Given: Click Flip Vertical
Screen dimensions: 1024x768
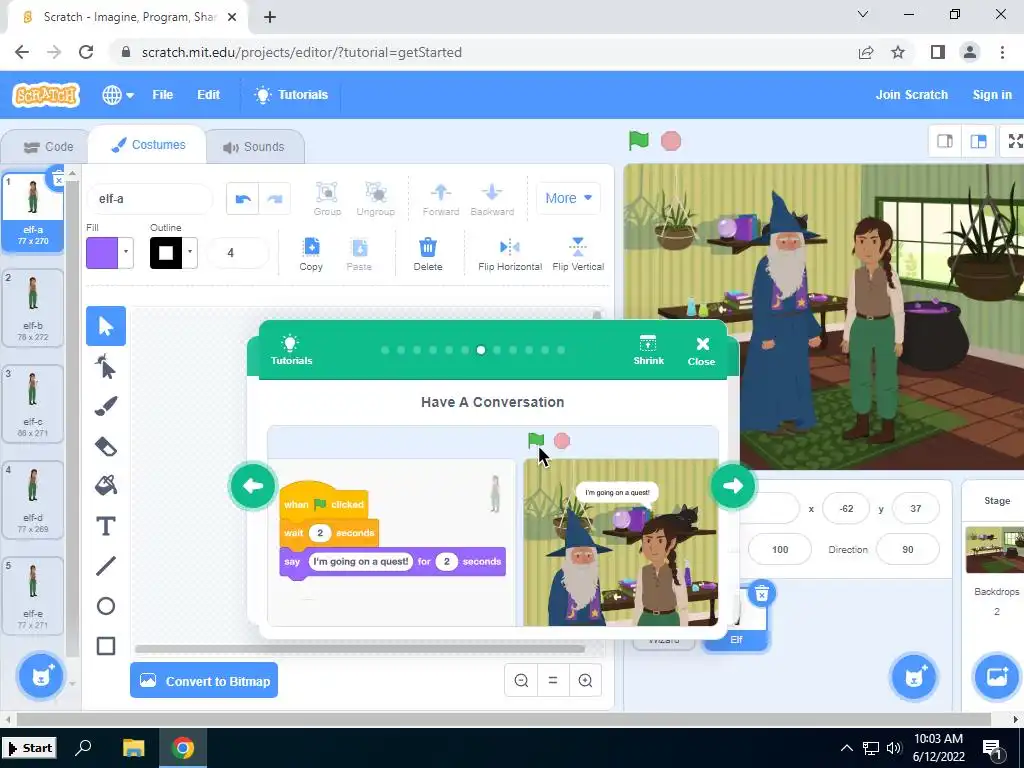Looking at the screenshot, I should (x=578, y=254).
